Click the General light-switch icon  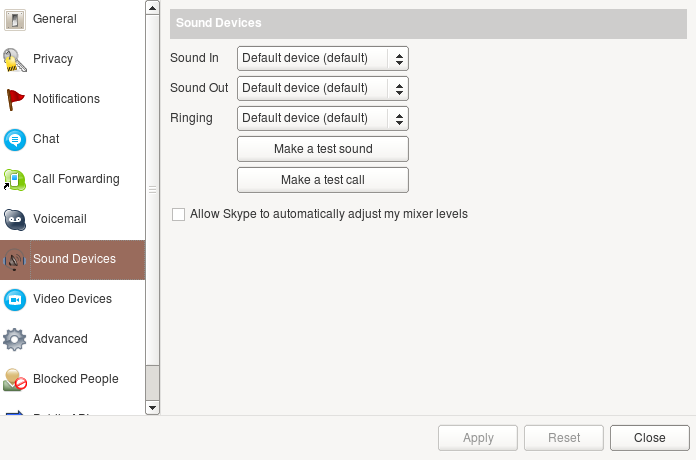click(x=15, y=20)
